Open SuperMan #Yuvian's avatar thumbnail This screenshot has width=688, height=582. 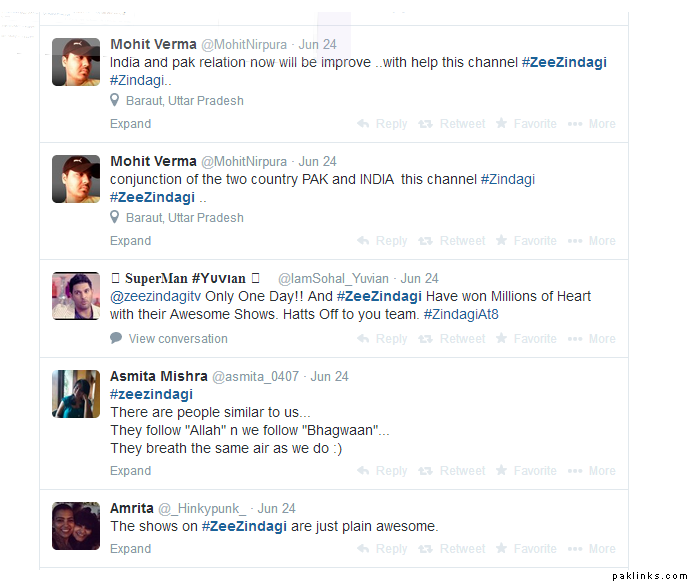point(76,296)
